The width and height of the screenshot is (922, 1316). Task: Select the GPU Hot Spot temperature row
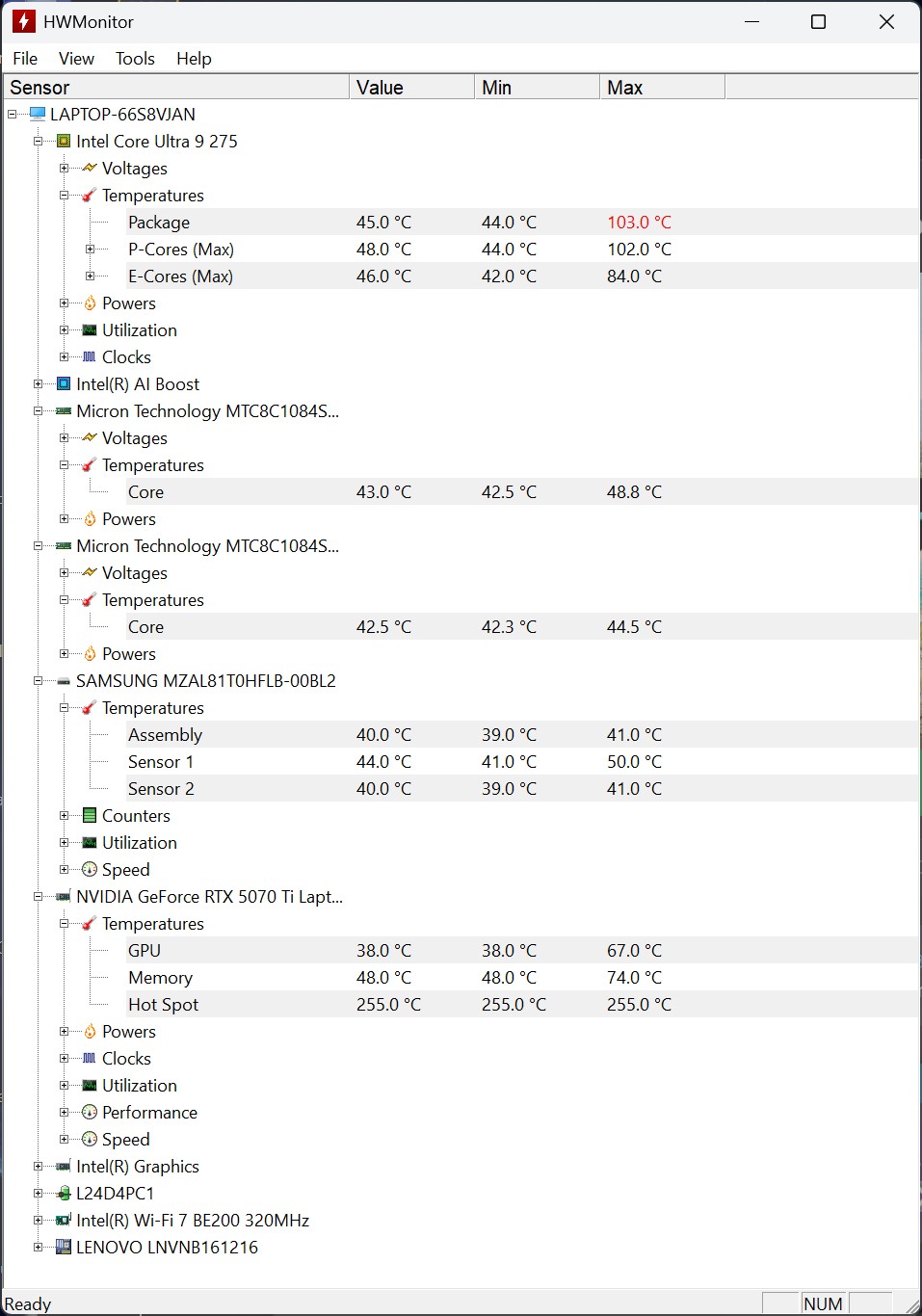coord(163,1005)
